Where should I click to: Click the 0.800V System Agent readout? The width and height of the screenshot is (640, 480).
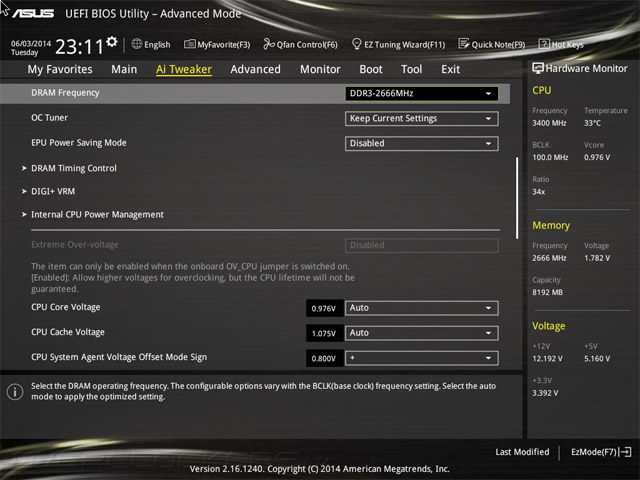[324, 358]
